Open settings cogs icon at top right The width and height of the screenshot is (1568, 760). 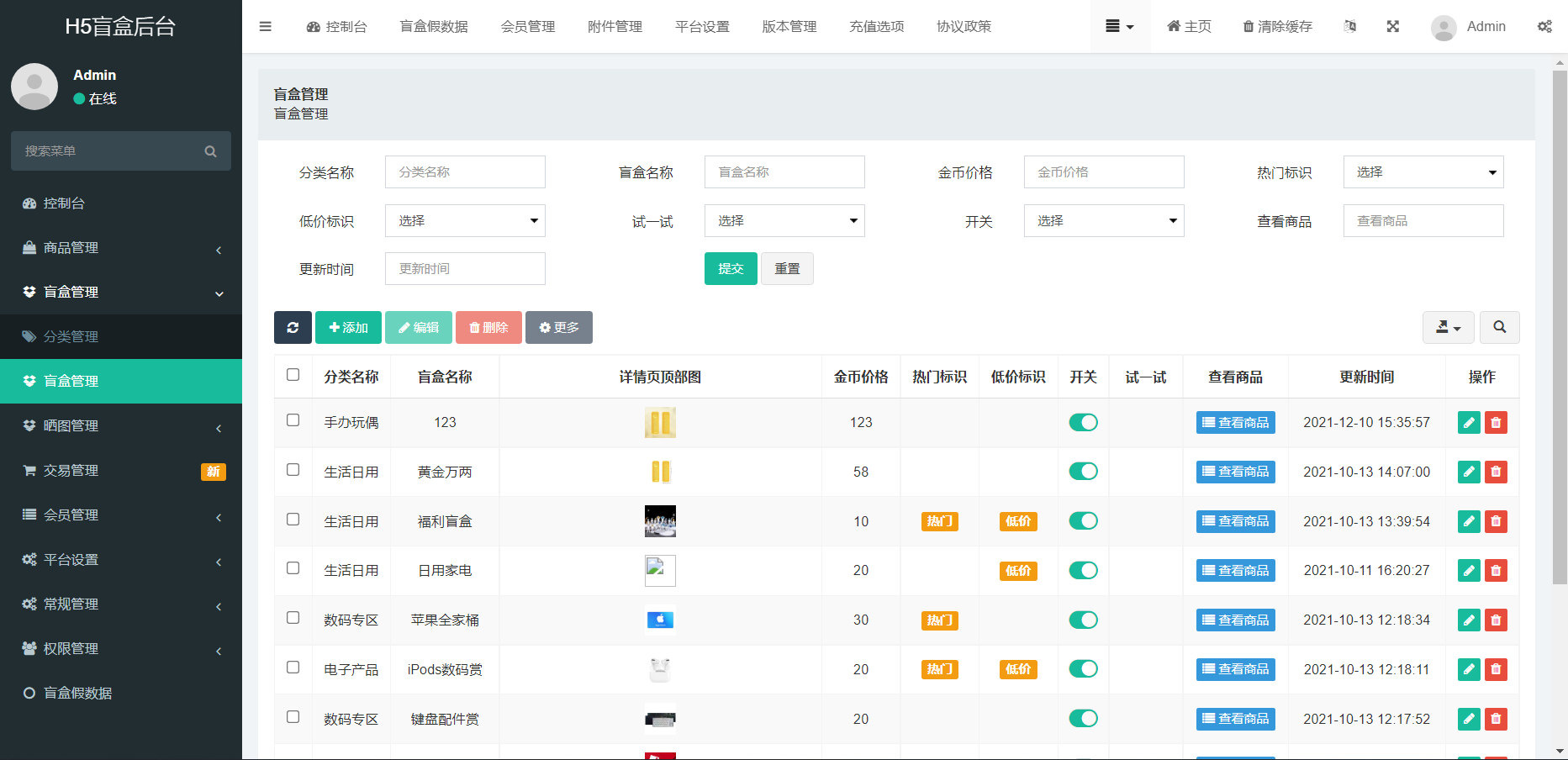coord(1544,26)
